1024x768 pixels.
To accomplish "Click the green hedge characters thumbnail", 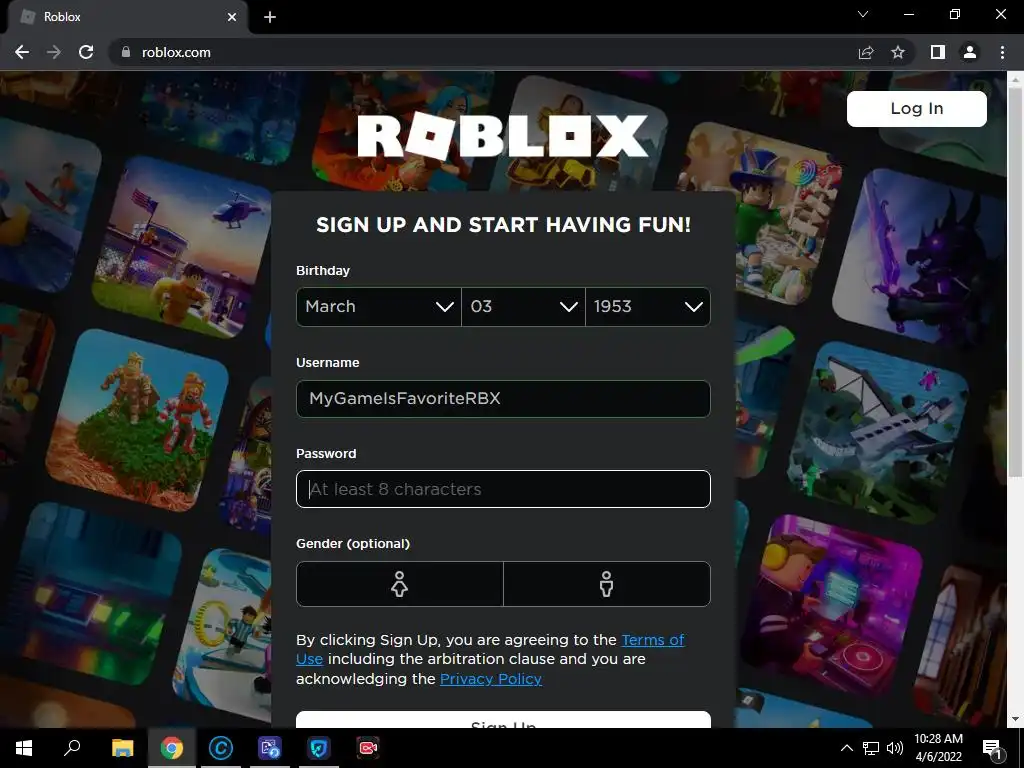I will (x=137, y=420).
